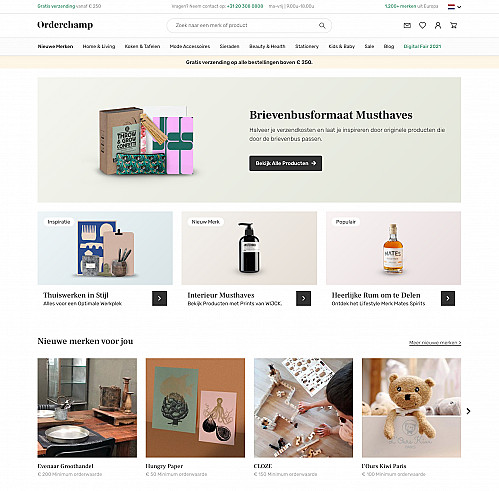
Task: Open the Hungry Paper brand thumbnail
Action: coord(195,408)
